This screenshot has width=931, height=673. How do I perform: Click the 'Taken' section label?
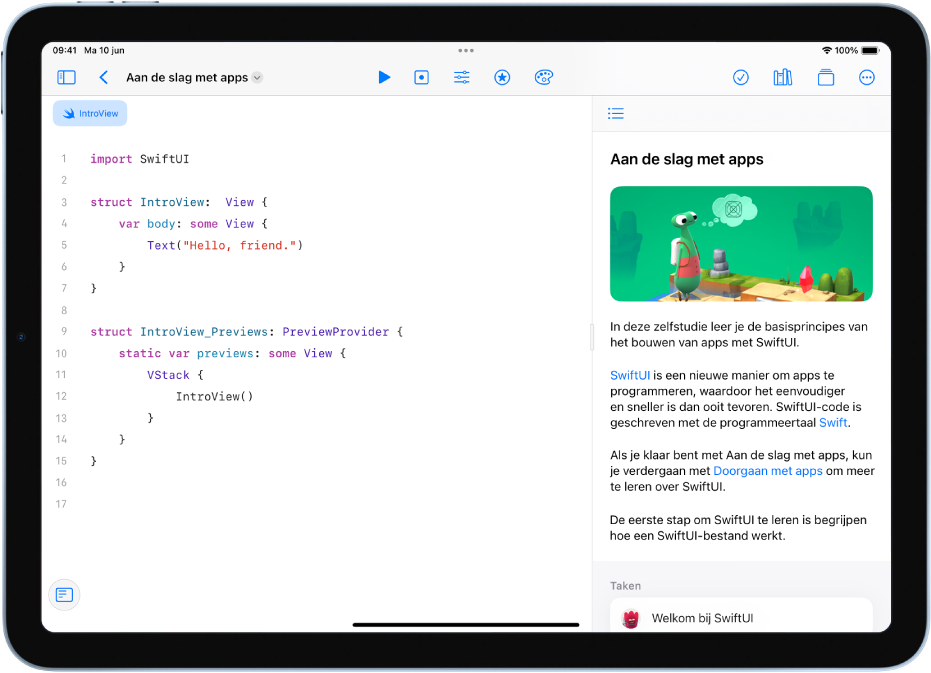pos(625,586)
